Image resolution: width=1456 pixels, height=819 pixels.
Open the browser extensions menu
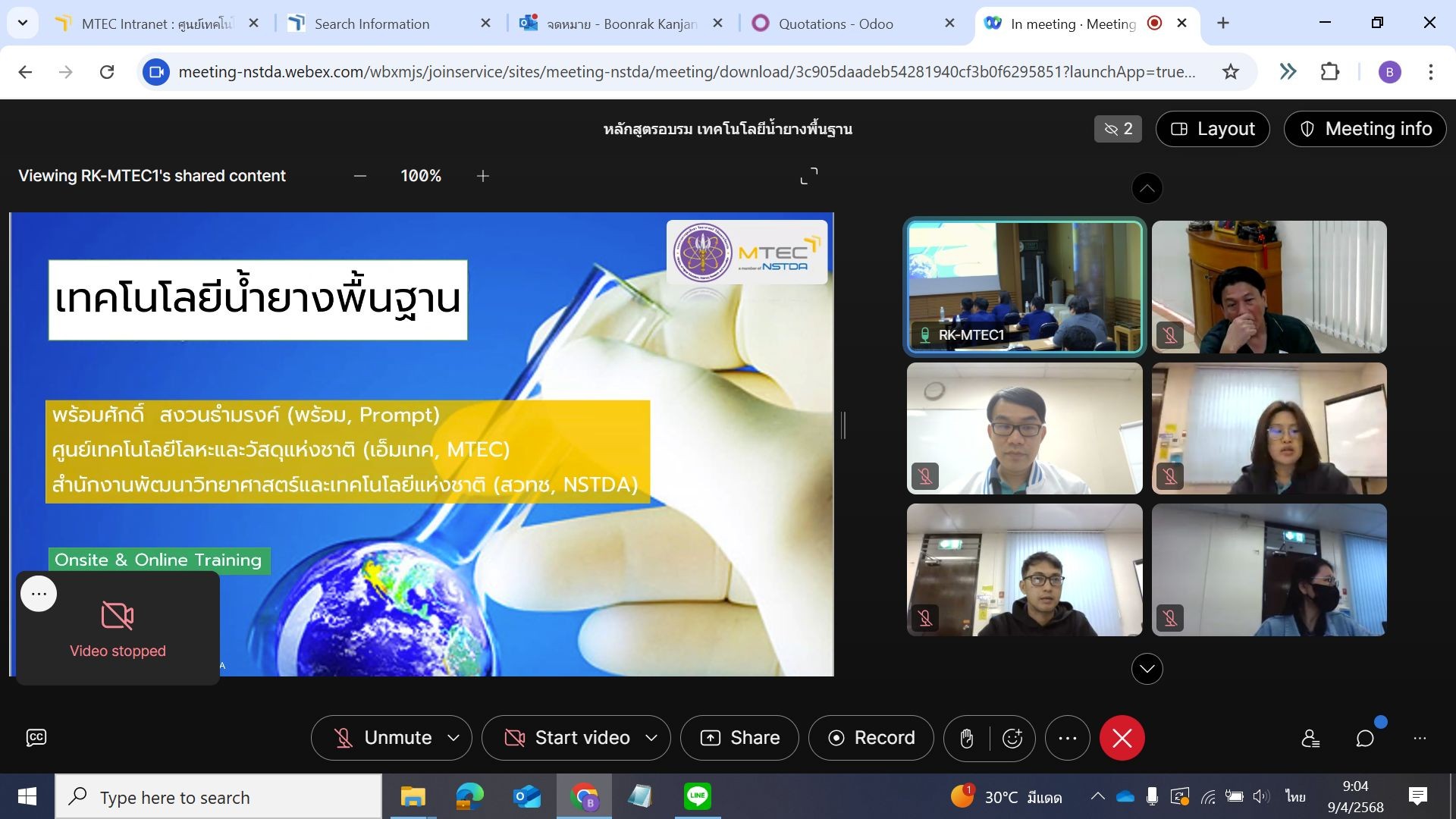[1330, 72]
